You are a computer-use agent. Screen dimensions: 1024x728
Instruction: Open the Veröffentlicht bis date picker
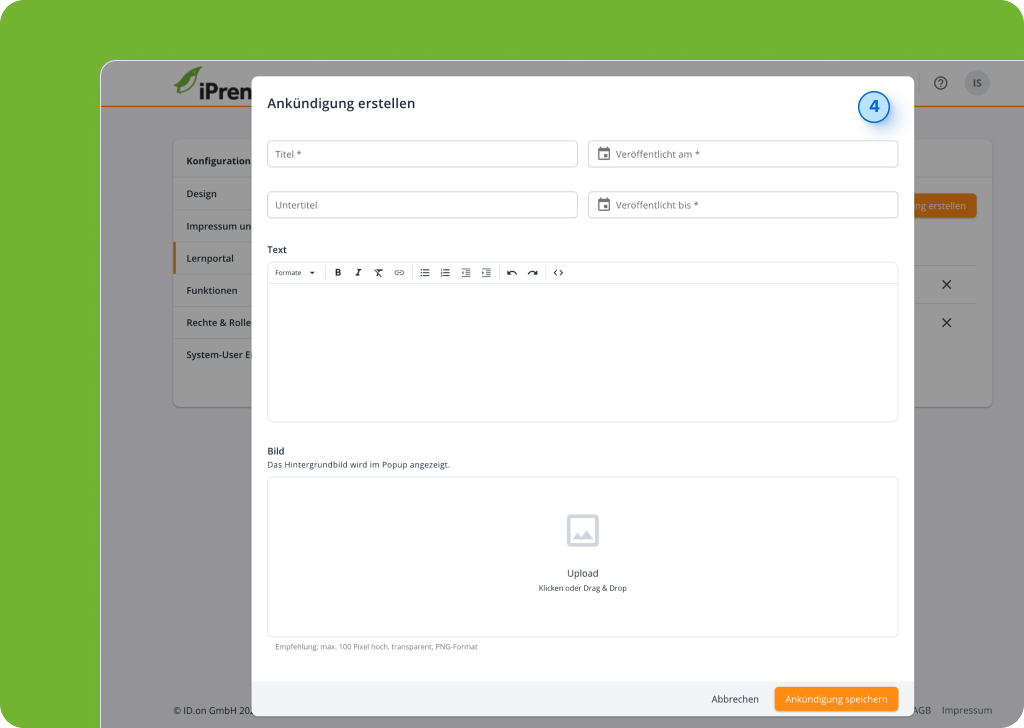coord(604,205)
